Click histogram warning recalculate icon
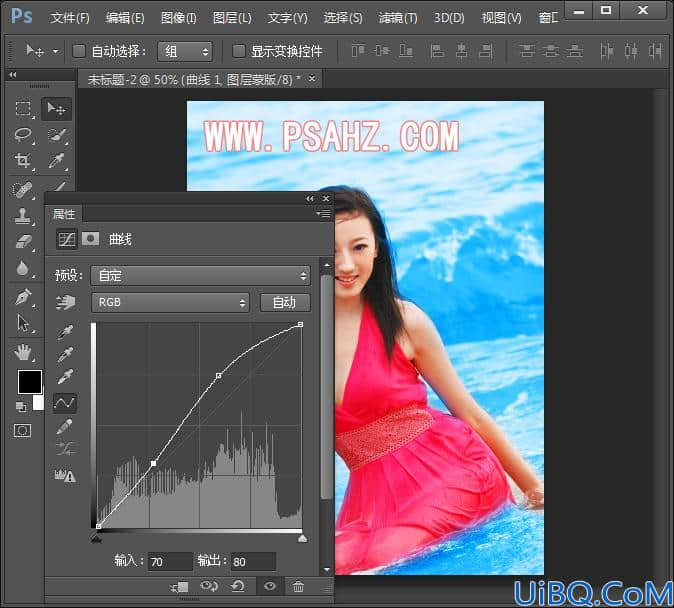Screen dimensions: 674x608 pyautogui.click(x=65, y=476)
